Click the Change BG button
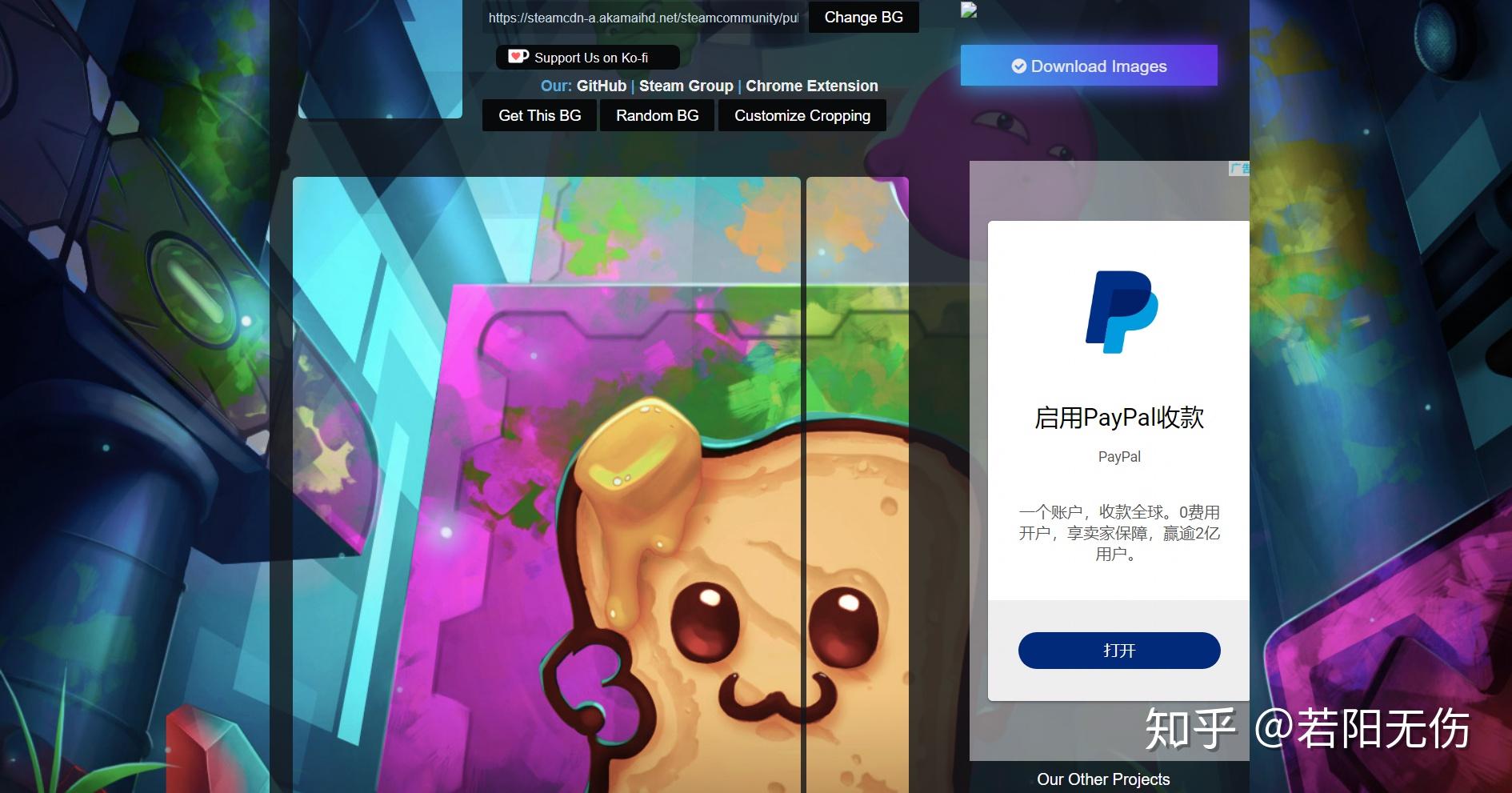Image resolution: width=1512 pixels, height=793 pixels. 864,18
